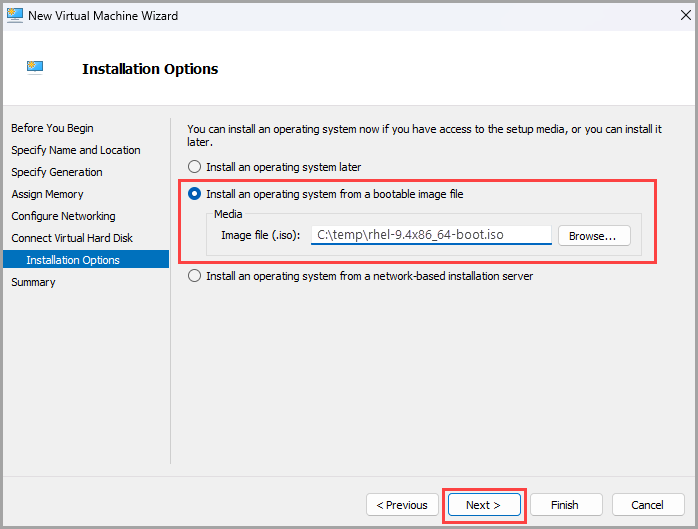Select install from network-based installation server
The height and width of the screenshot is (529, 698).
[x=195, y=276]
